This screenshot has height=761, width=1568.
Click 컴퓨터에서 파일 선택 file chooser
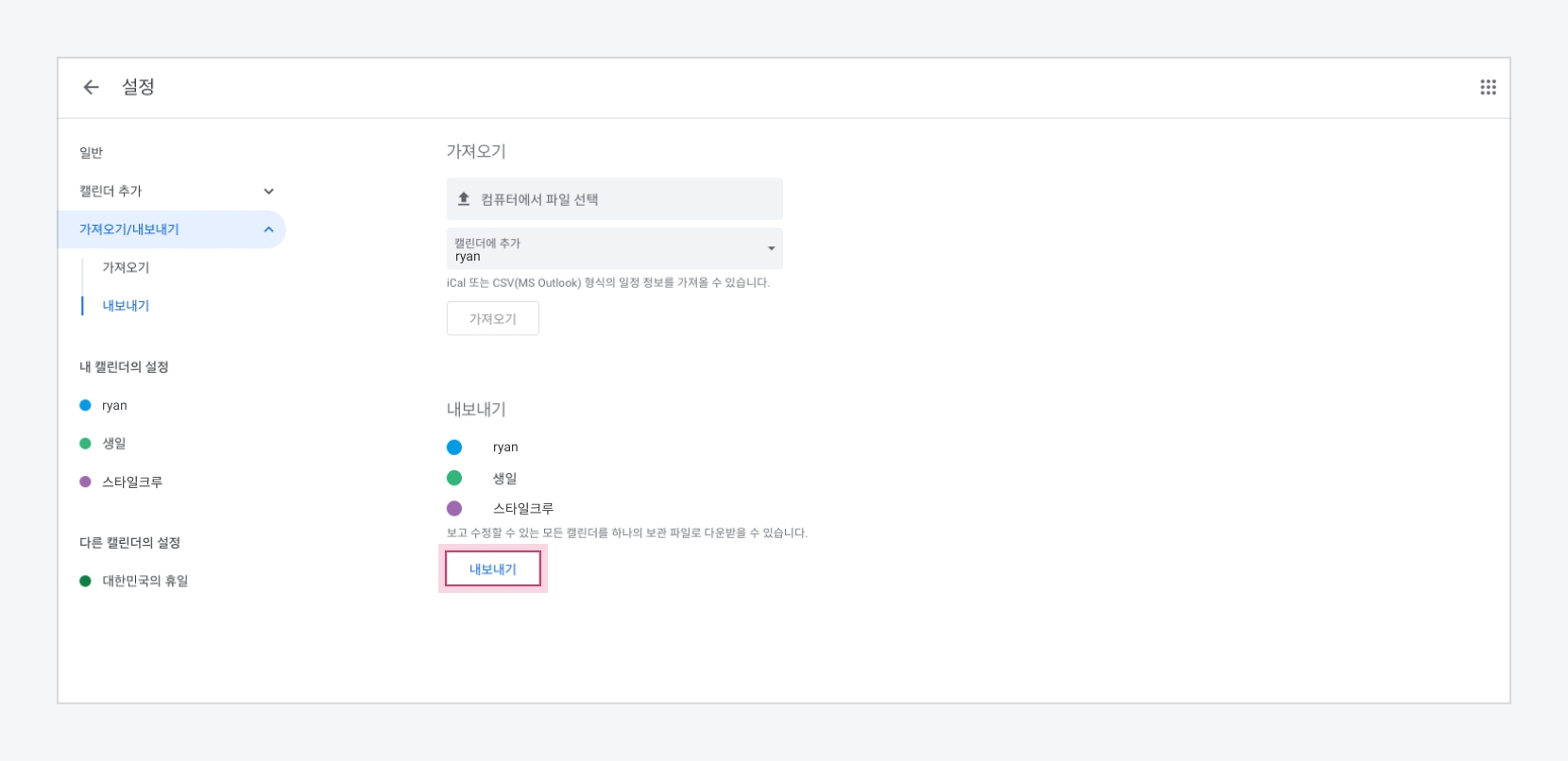[614, 199]
